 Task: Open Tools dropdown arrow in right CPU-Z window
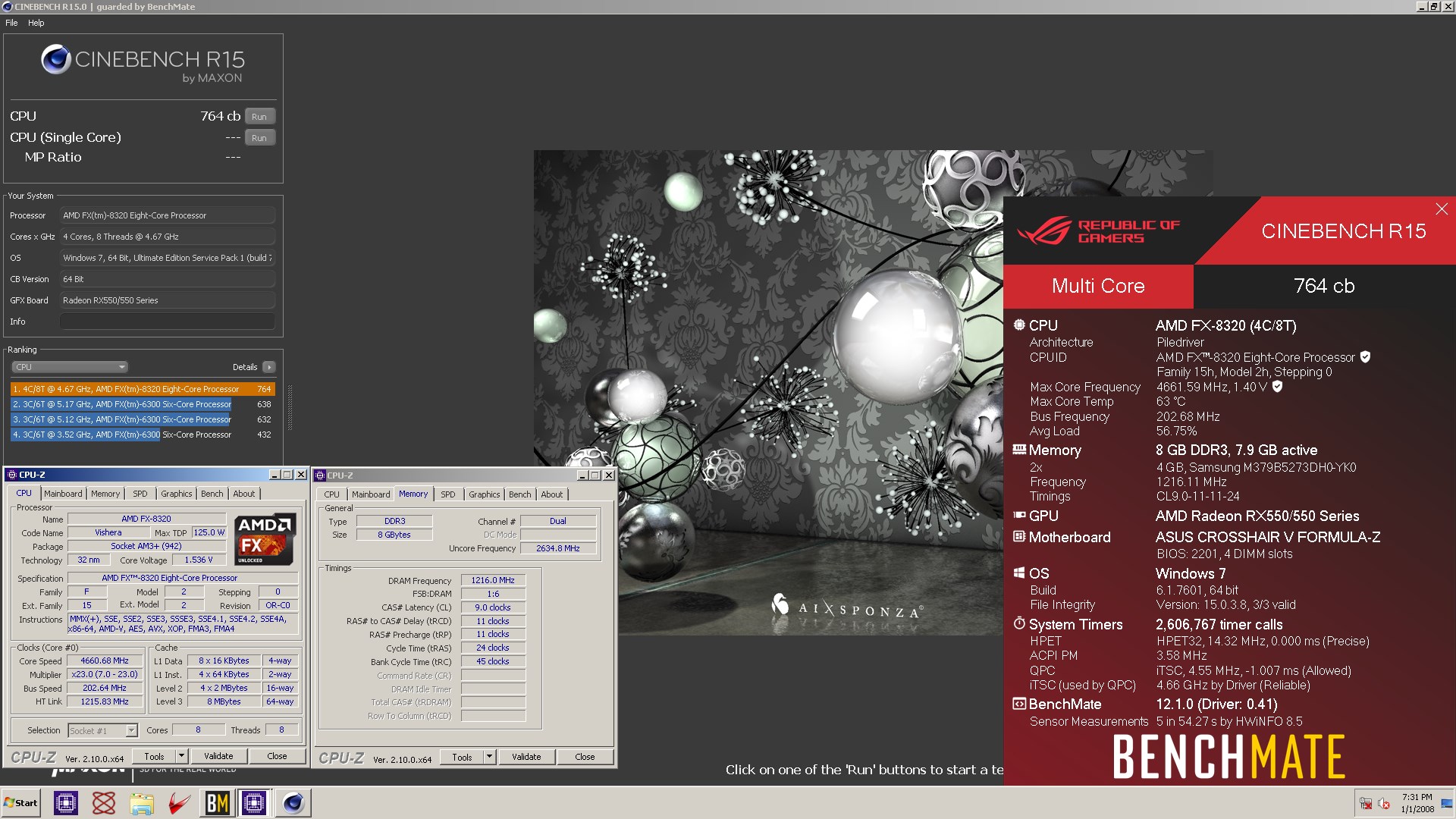pyautogui.click(x=490, y=757)
